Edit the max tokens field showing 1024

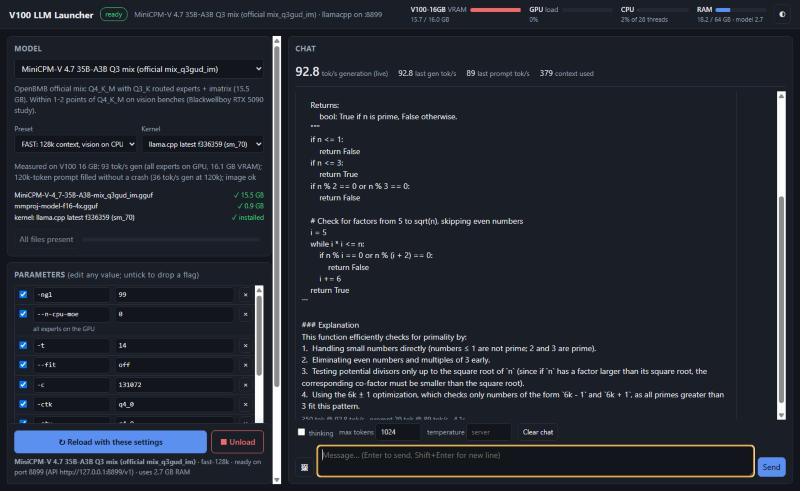(398, 432)
